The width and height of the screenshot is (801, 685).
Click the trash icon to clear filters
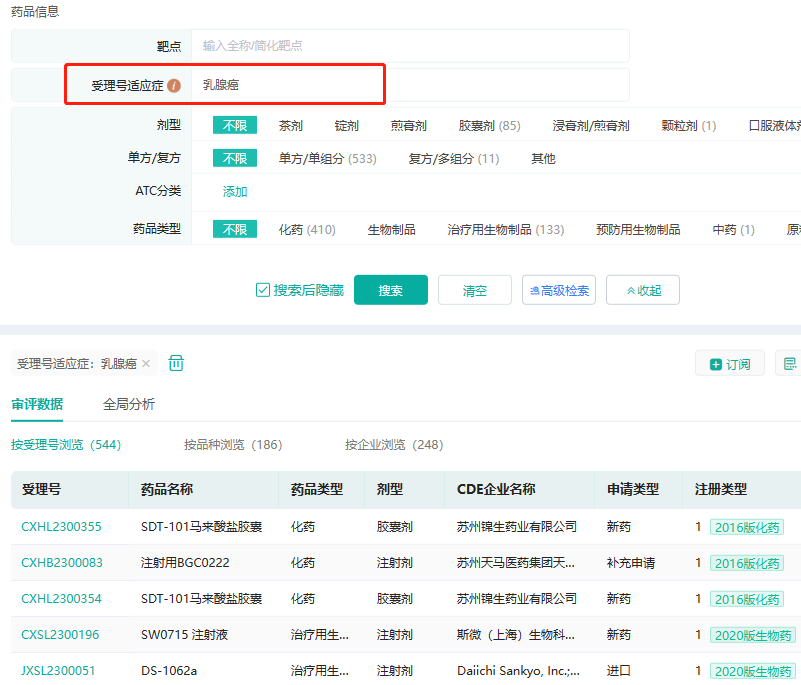tap(176, 363)
